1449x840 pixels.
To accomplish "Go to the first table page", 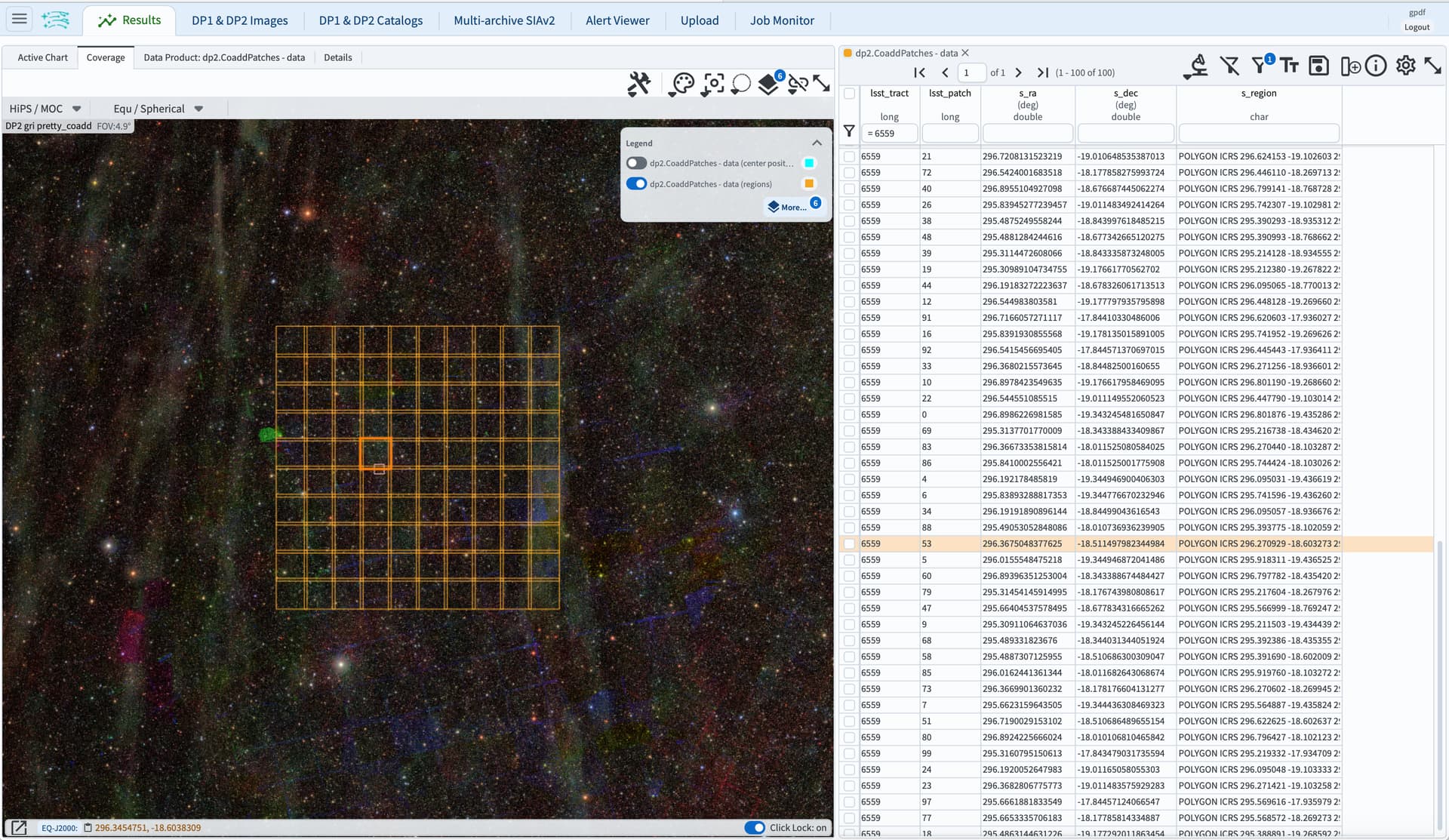I will pos(919,72).
